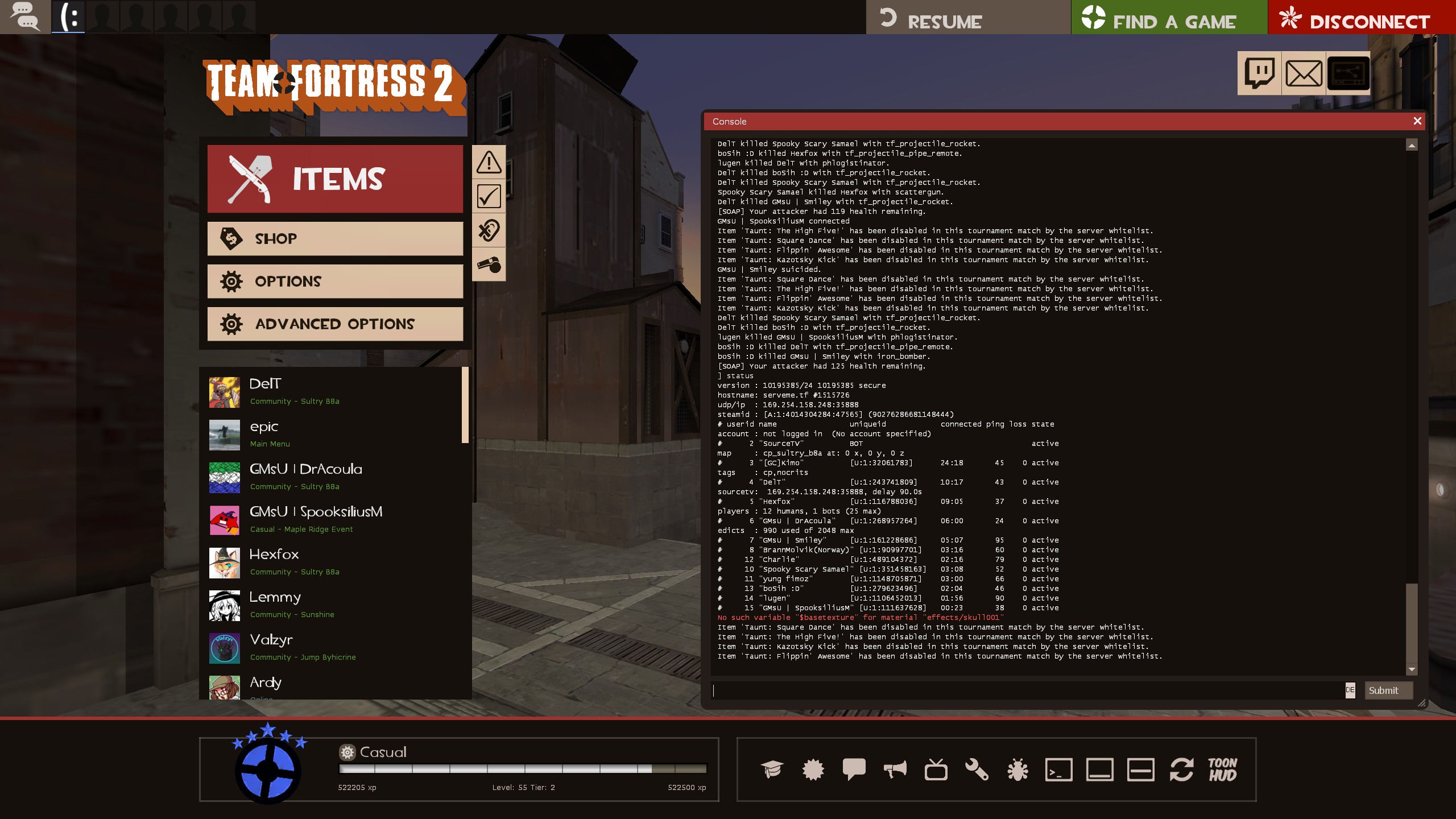Image resolution: width=1456 pixels, height=819 pixels.
Task: Toggle the developer console terminal icon
Action: pos(1058,770)
